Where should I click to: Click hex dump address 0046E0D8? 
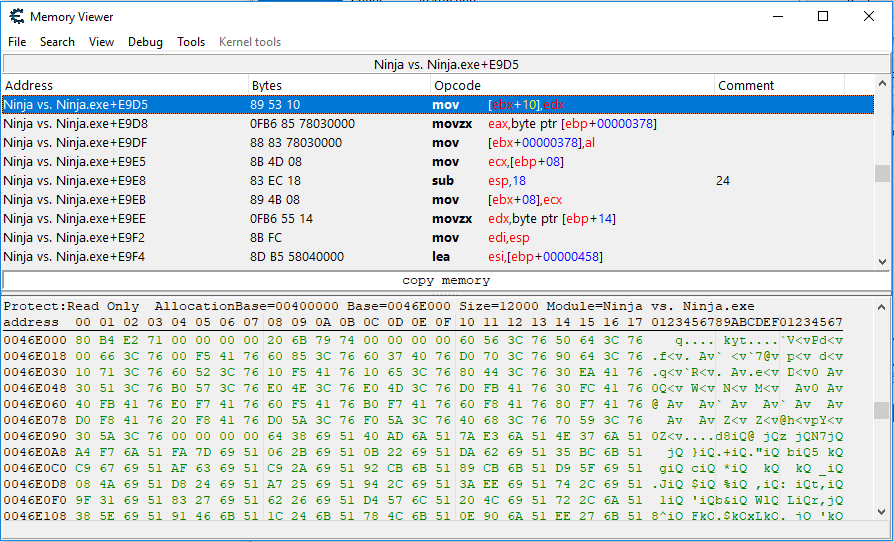(35, 484)
